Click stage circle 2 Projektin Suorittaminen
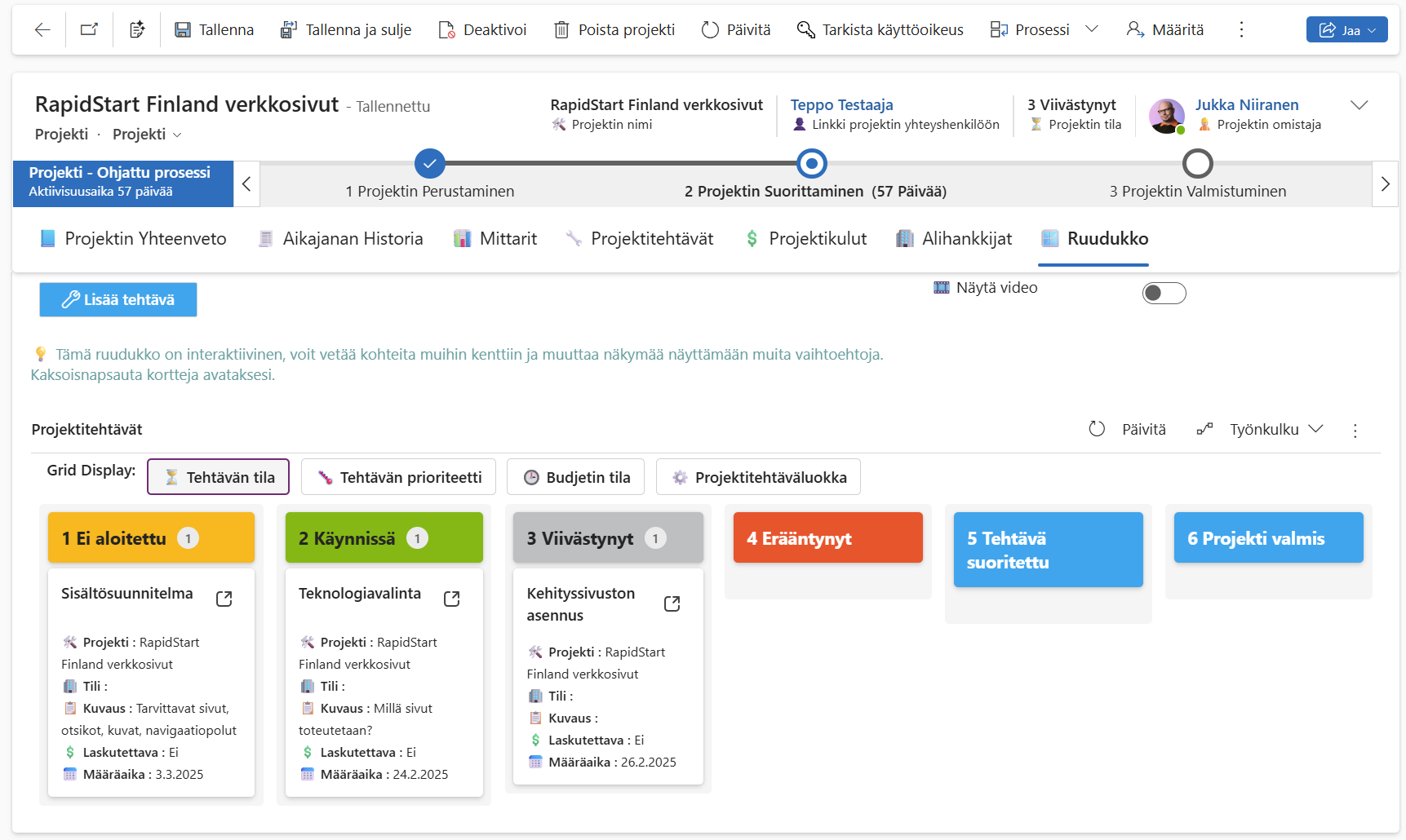This screenshot has width=1406, height=840. coord(812,163)
